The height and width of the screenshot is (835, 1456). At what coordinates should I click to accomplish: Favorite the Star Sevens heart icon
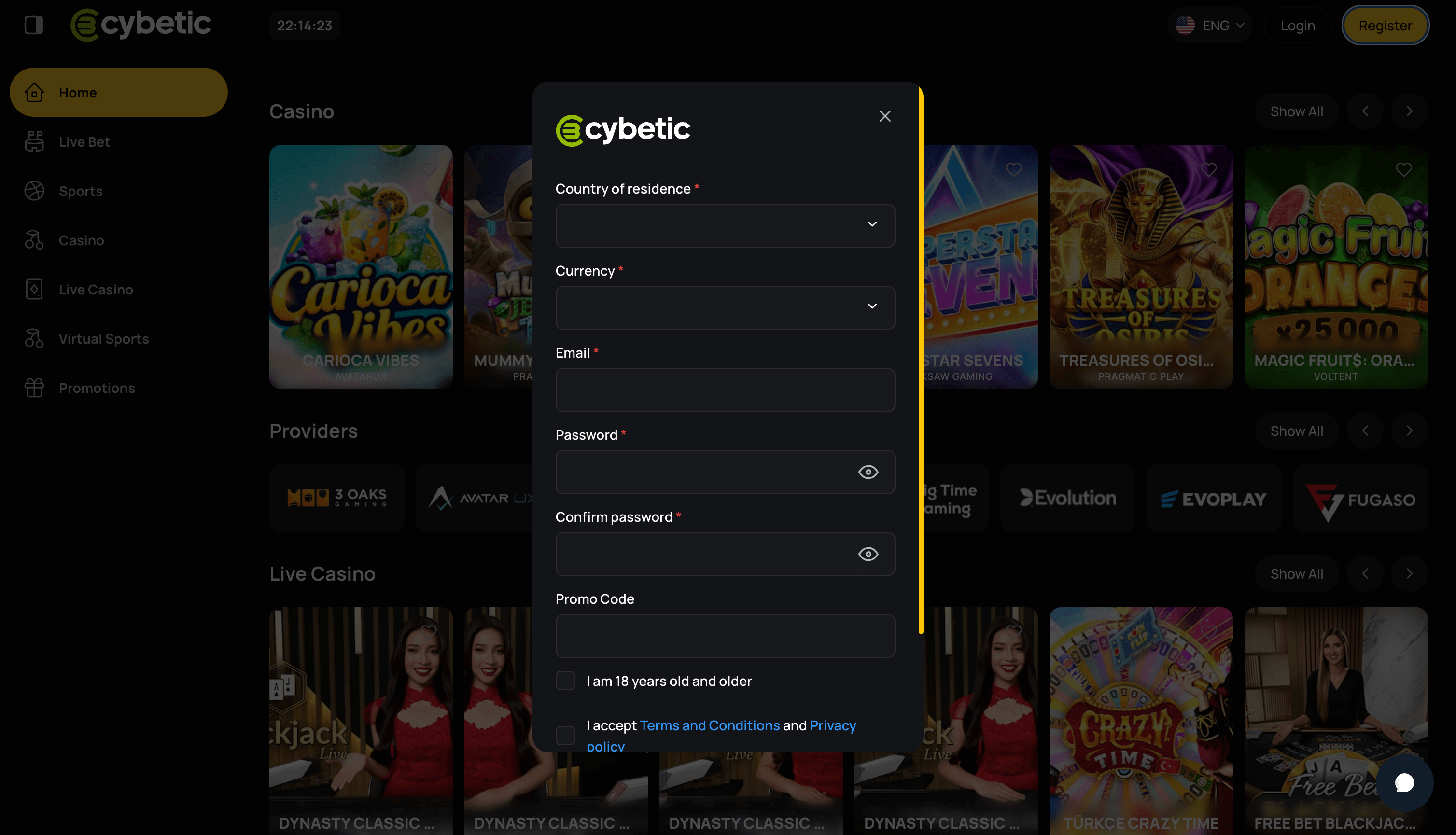[1014, 170]
